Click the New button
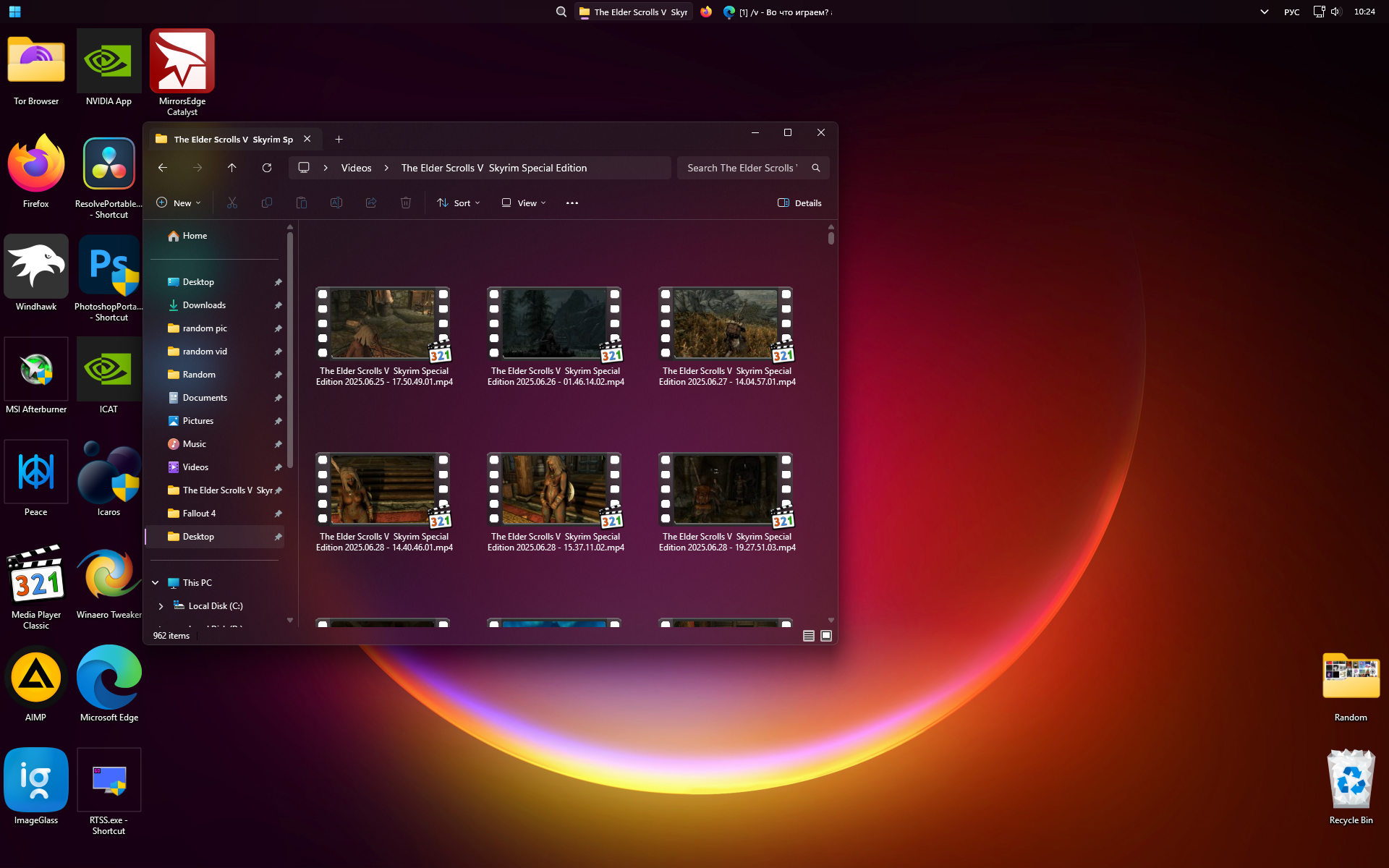 pyautogui.click(x=179, y=203)
